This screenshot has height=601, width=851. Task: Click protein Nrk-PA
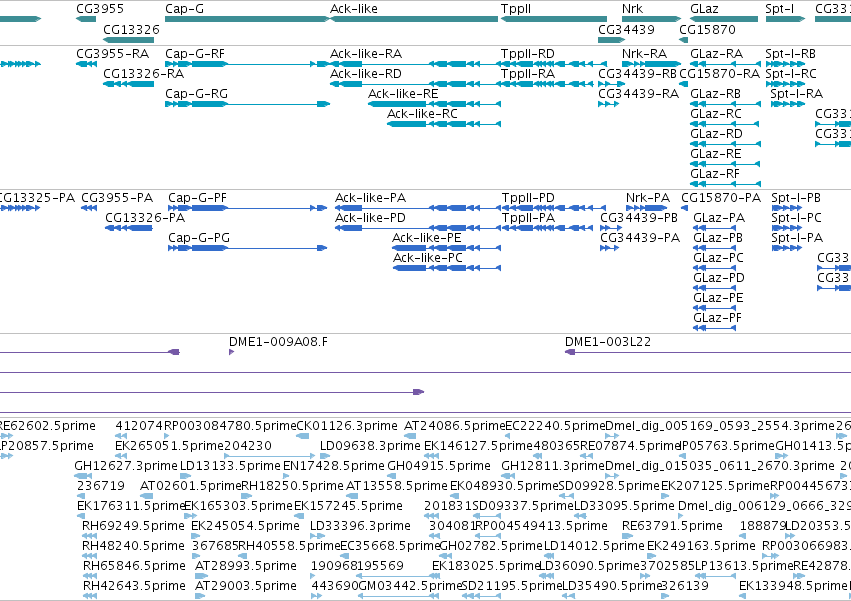click(x=647, y=208)
